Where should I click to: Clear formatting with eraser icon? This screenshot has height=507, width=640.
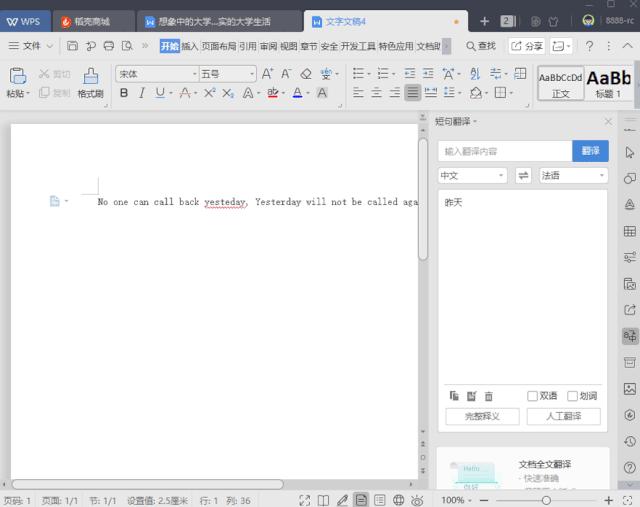(306, 74)
